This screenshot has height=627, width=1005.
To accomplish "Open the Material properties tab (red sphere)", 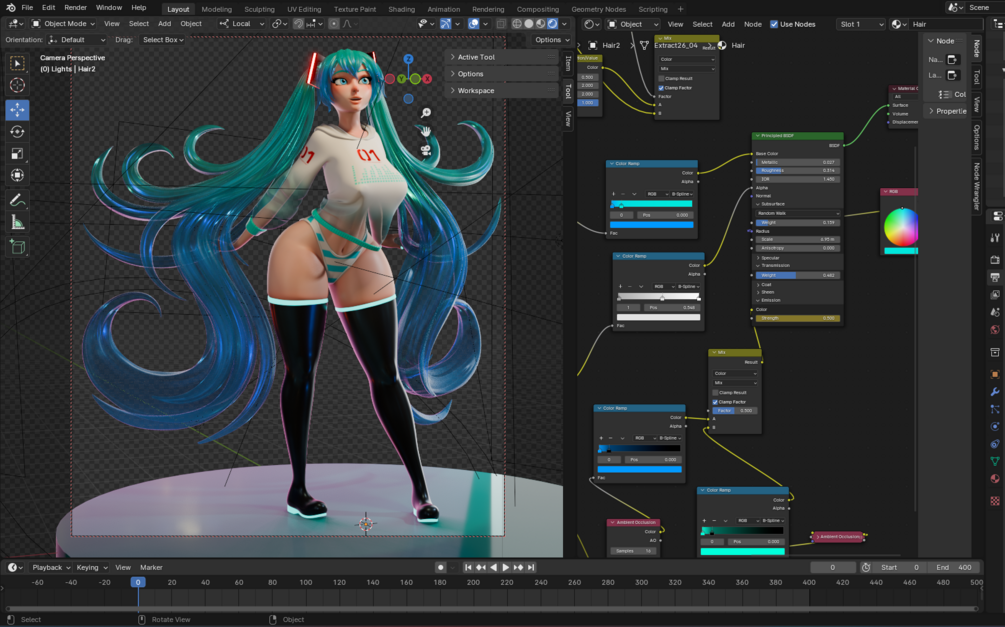I will click(995, 478).
